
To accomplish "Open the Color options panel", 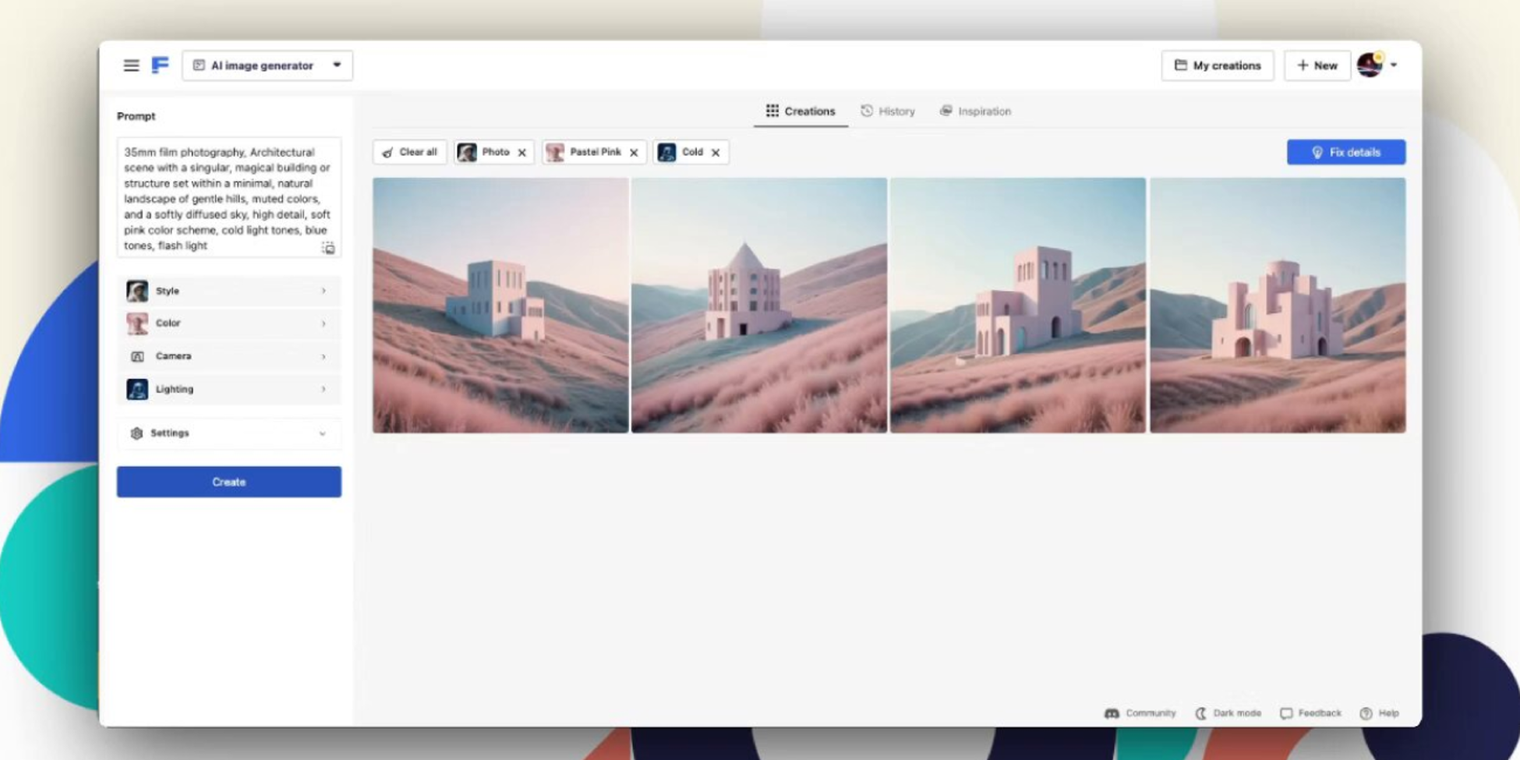I will coord(229,323).
